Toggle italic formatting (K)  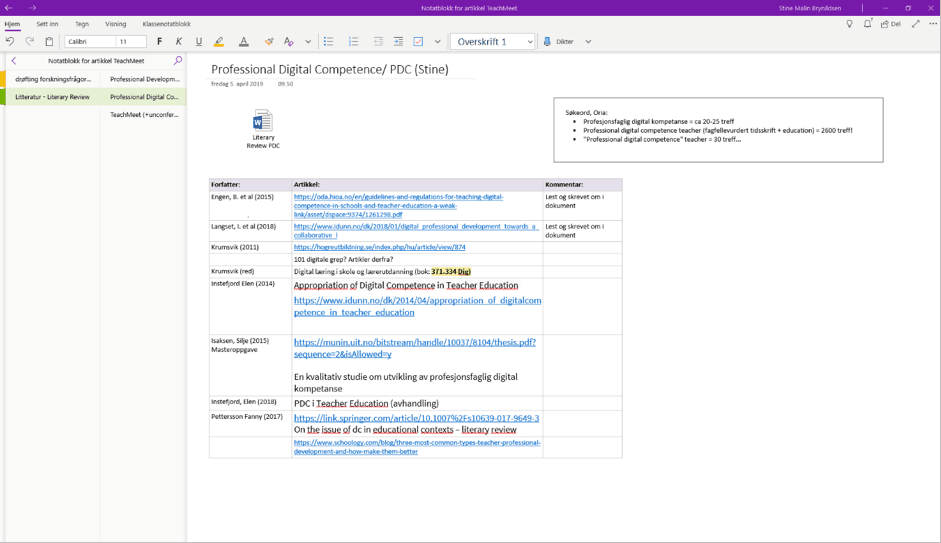[179, 42]
